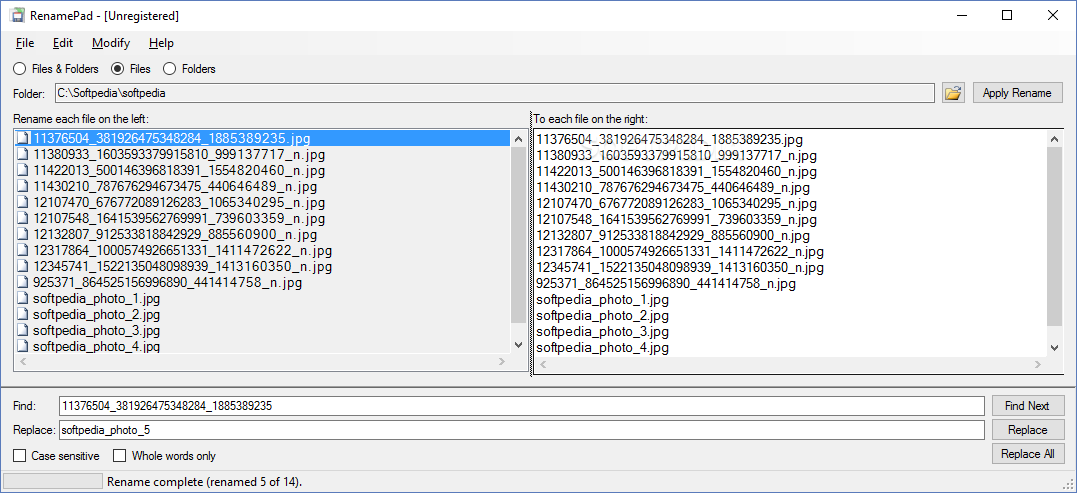The height and width of the screenshot is (493, 1077).
Task: Click left list horizontal scroll right arrow
Action: (502, 360)
